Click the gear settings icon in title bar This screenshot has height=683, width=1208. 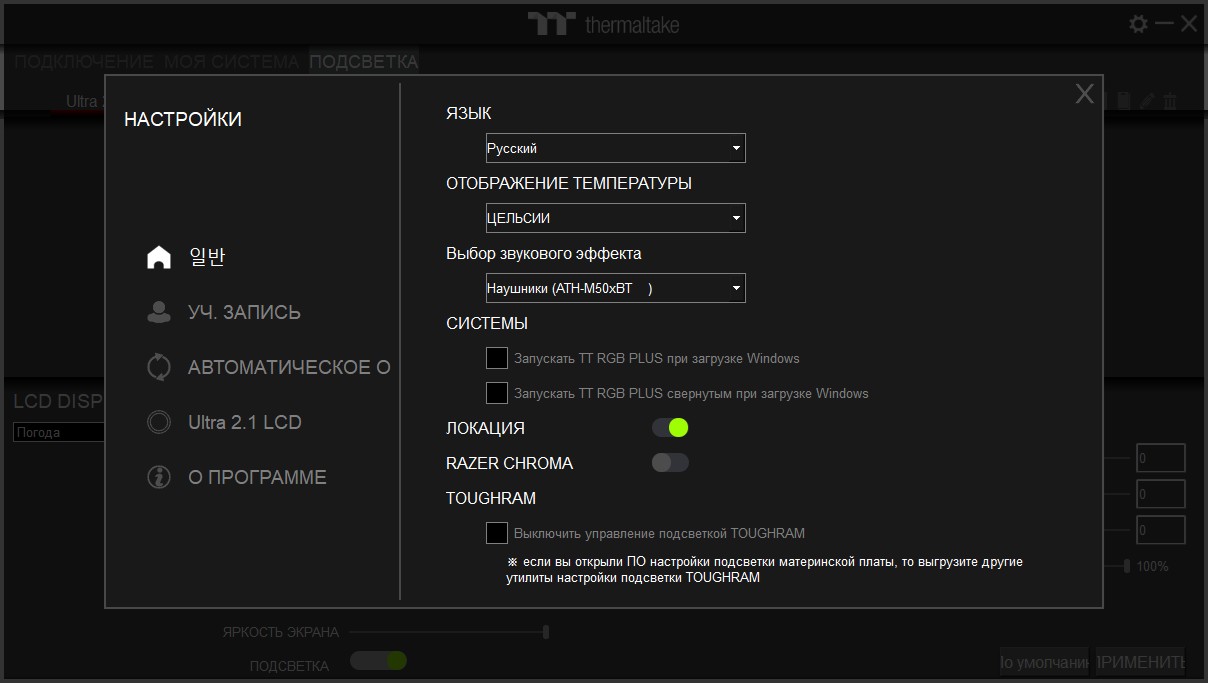(x=1138, y=24)
